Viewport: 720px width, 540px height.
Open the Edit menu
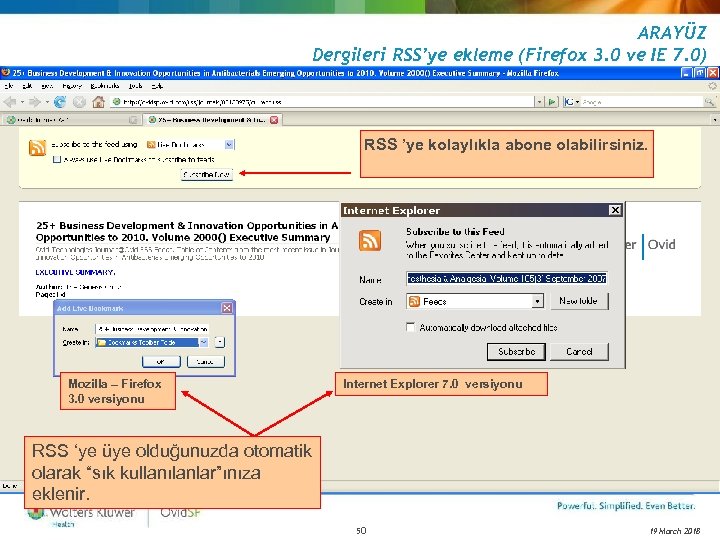click(x=27, y=86)
